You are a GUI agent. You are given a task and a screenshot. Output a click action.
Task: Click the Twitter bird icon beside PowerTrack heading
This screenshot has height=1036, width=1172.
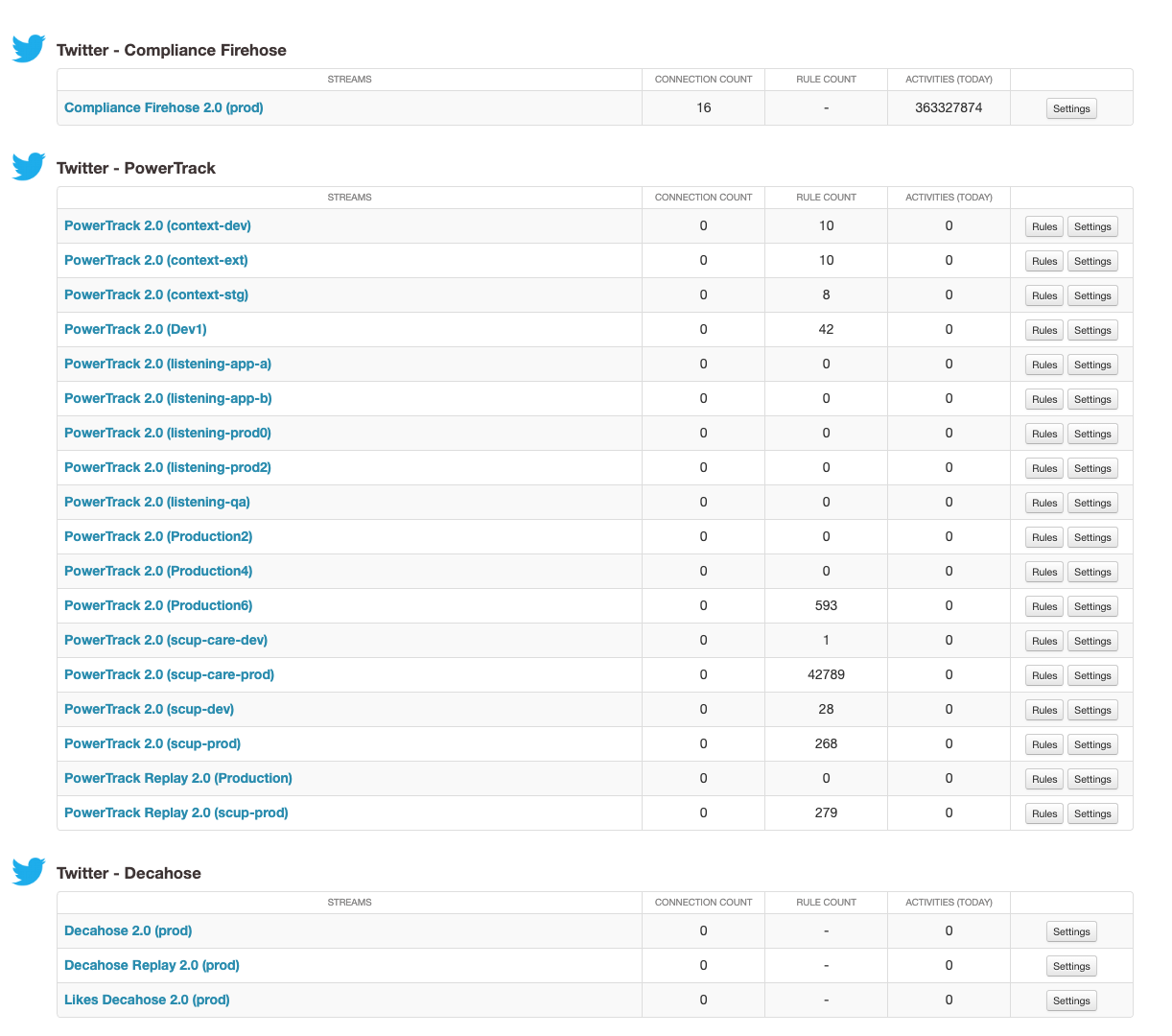coord(29,166)
